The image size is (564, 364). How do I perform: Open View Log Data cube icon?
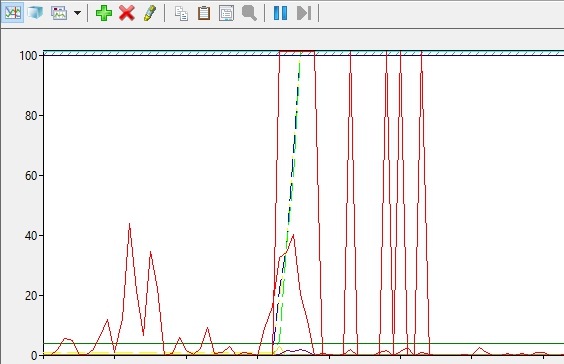[x=35, y=13]
